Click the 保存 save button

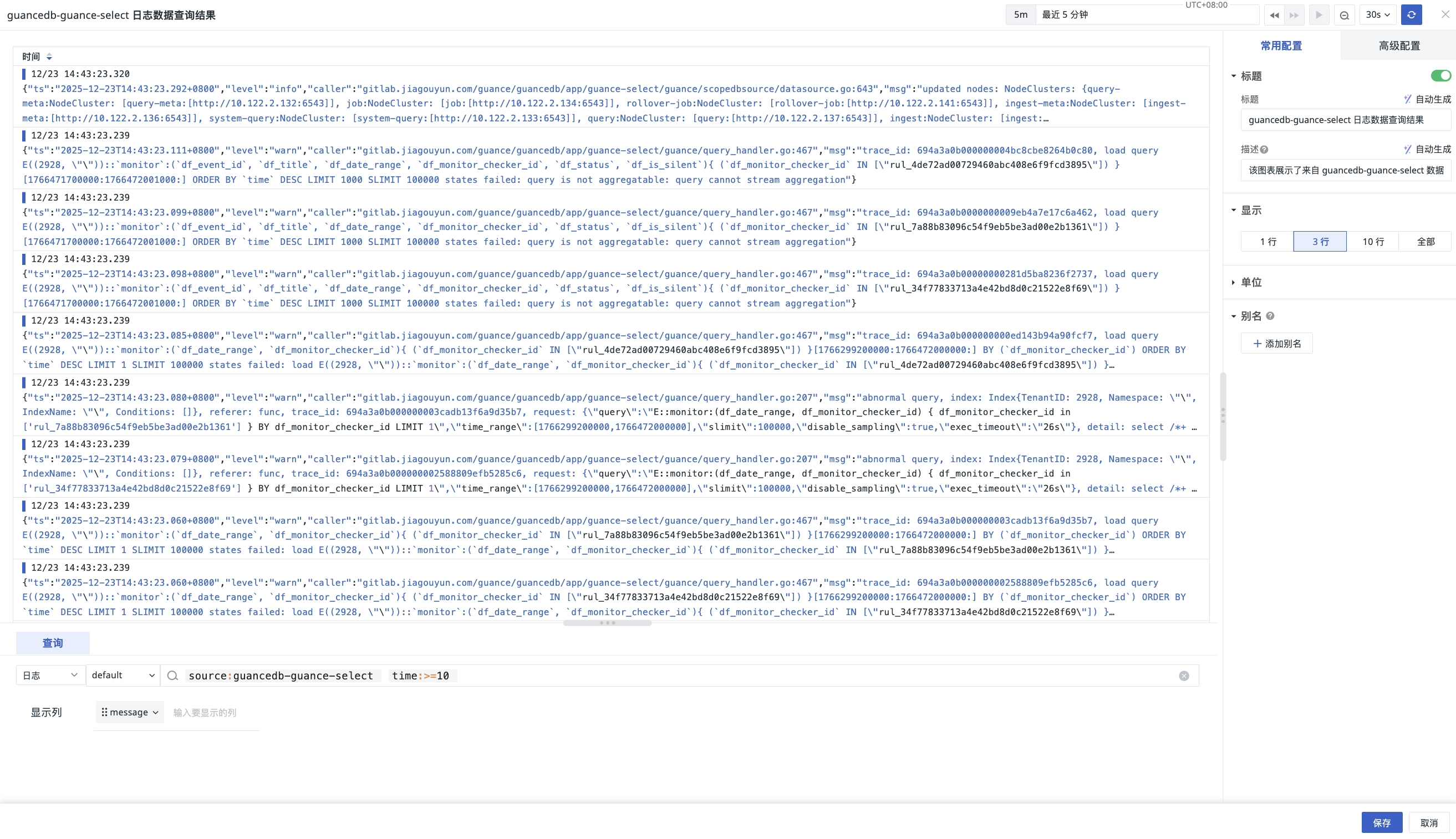(x=1381, y=823)
